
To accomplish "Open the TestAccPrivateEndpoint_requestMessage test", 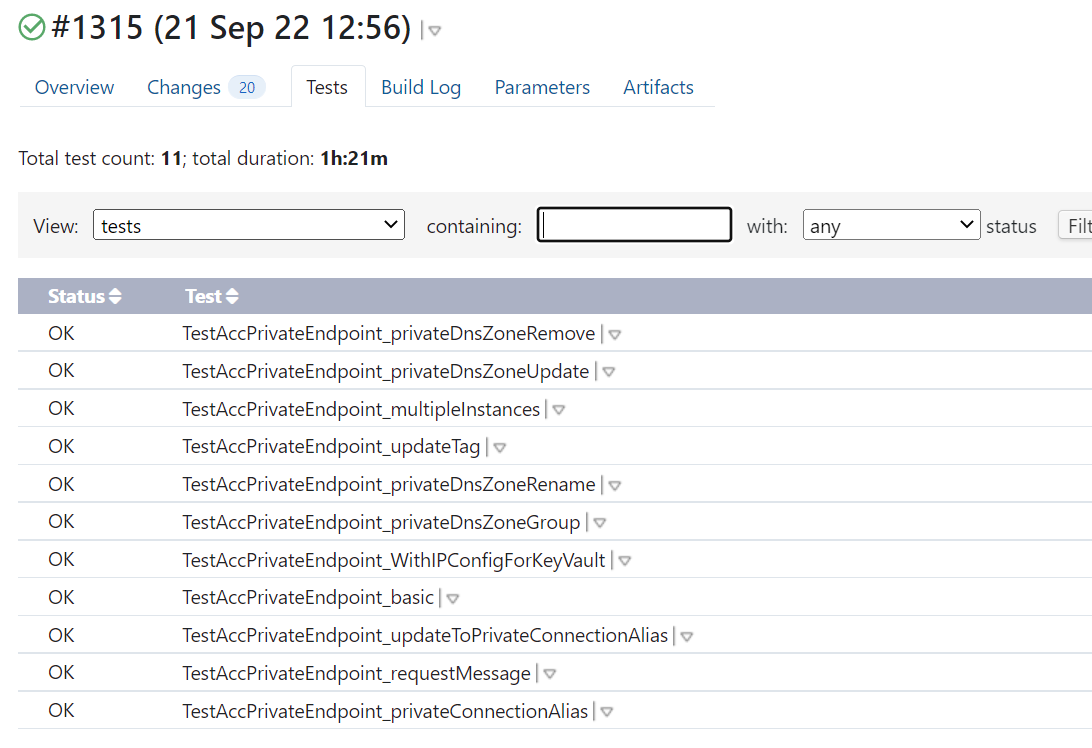I will pos(357,673).
